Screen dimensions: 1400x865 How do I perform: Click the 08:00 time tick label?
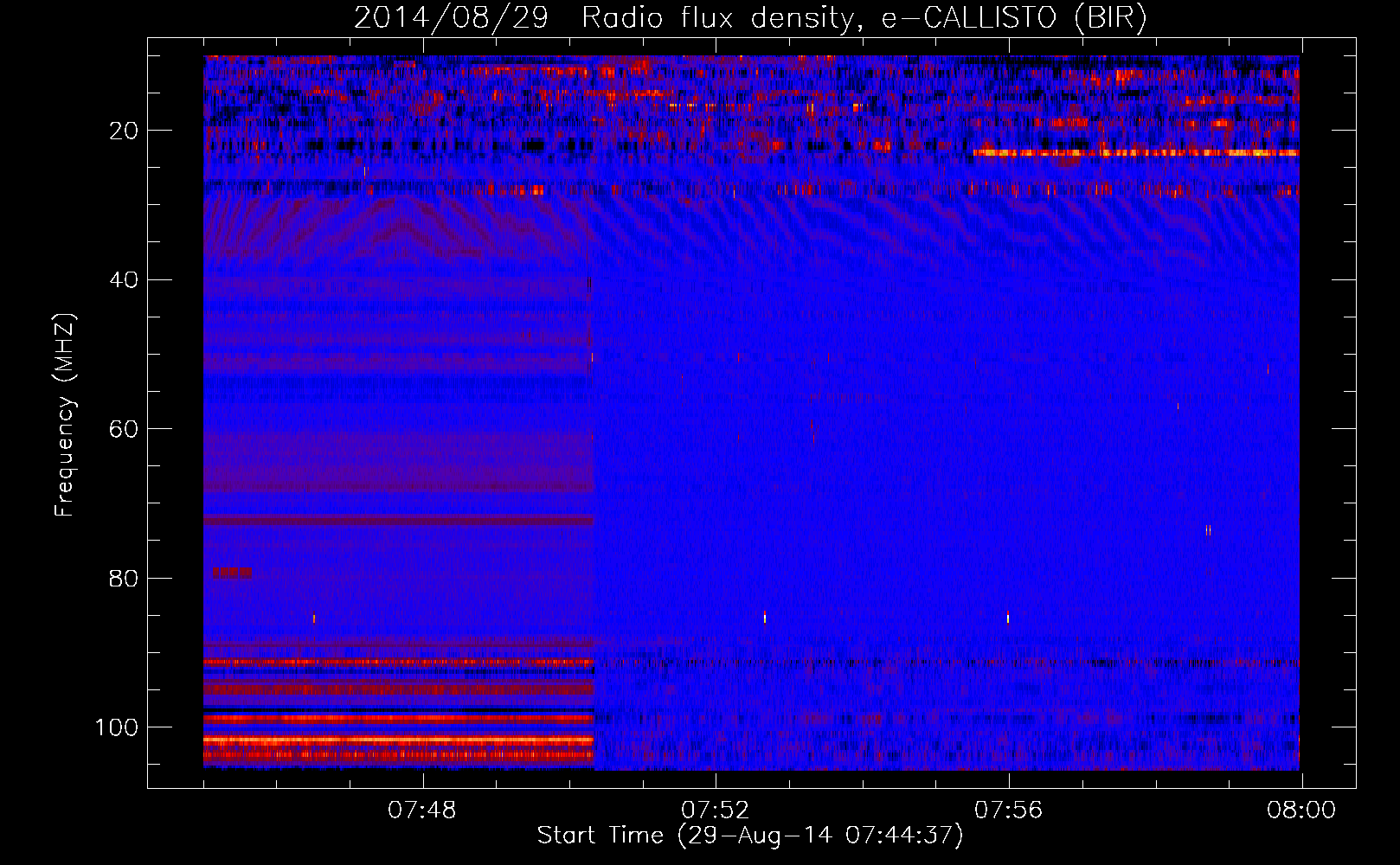(x=1301, y=811)
